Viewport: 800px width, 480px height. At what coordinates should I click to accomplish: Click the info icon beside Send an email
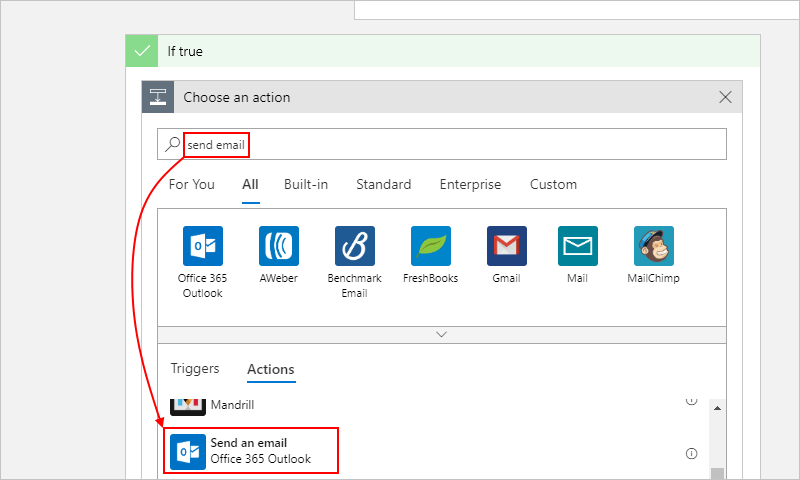691,453
